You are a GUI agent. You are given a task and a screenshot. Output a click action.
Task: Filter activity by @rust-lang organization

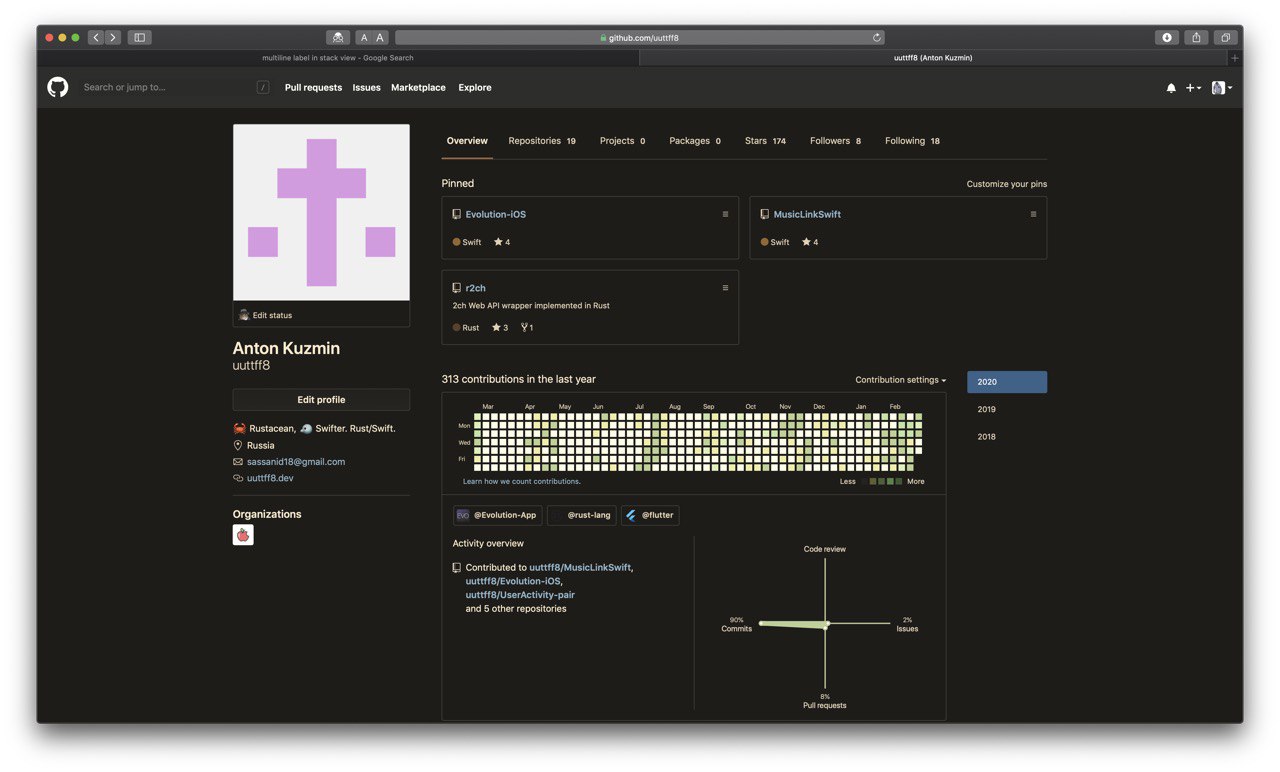(582, 515)
